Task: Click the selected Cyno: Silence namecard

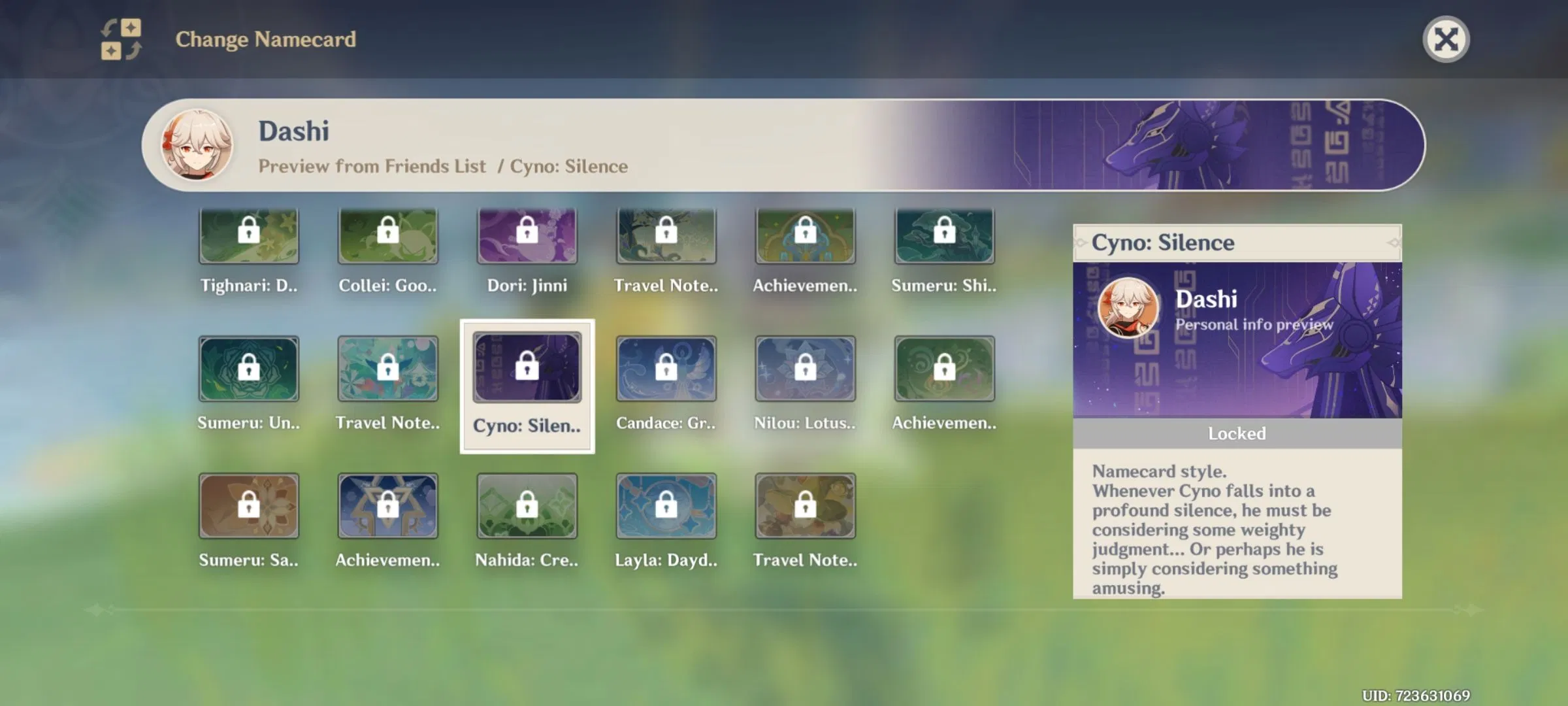Action: coord(527,369)
